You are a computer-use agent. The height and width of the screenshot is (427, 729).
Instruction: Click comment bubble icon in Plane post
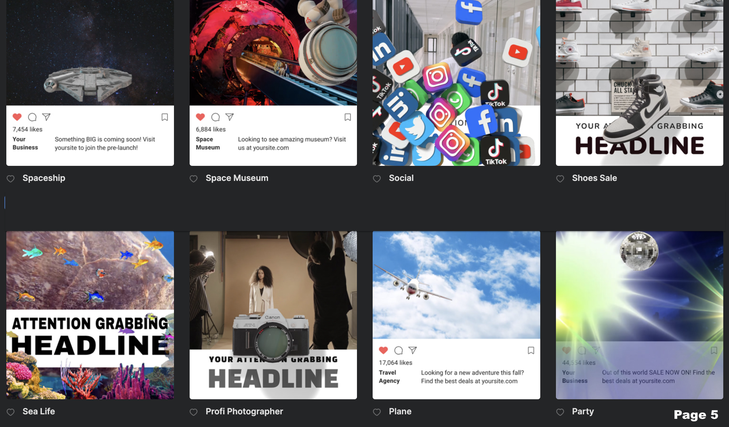[x=398, y=350]
